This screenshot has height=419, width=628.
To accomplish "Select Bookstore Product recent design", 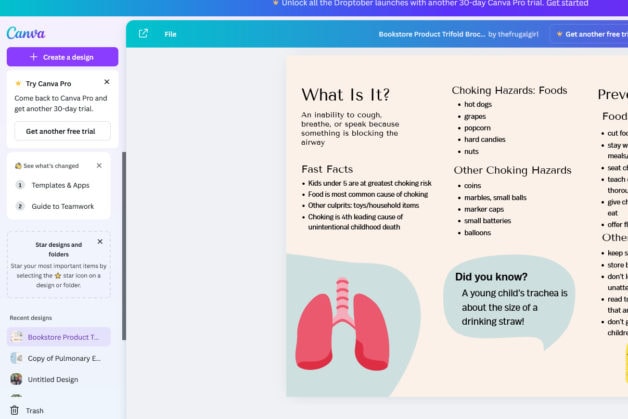I will pyautogui.click(x=63, y=337).
